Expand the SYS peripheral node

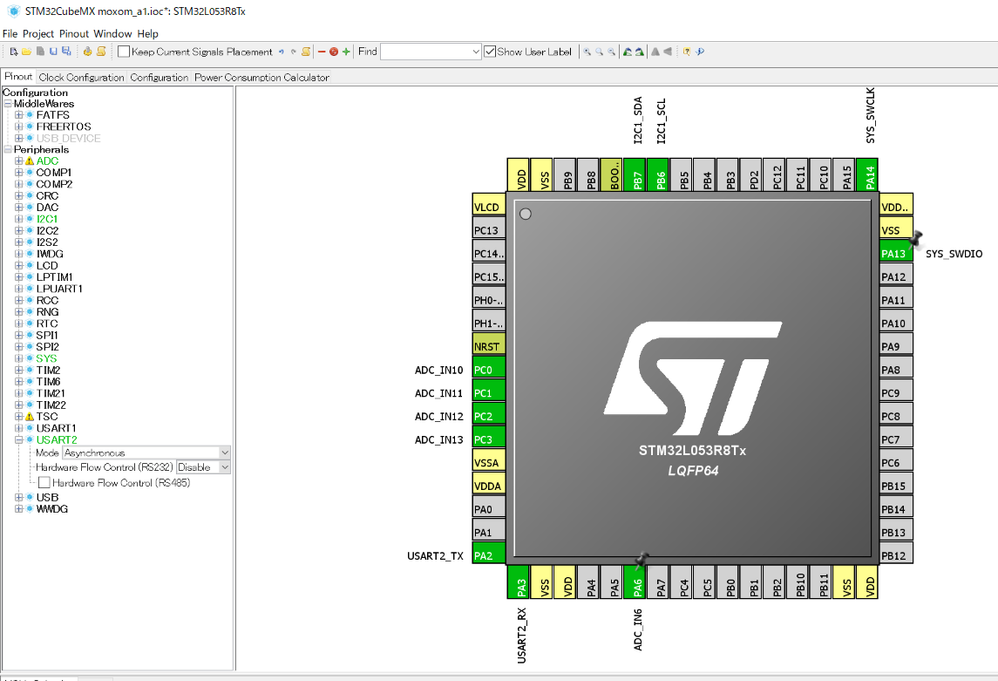[x=18, y=358]
